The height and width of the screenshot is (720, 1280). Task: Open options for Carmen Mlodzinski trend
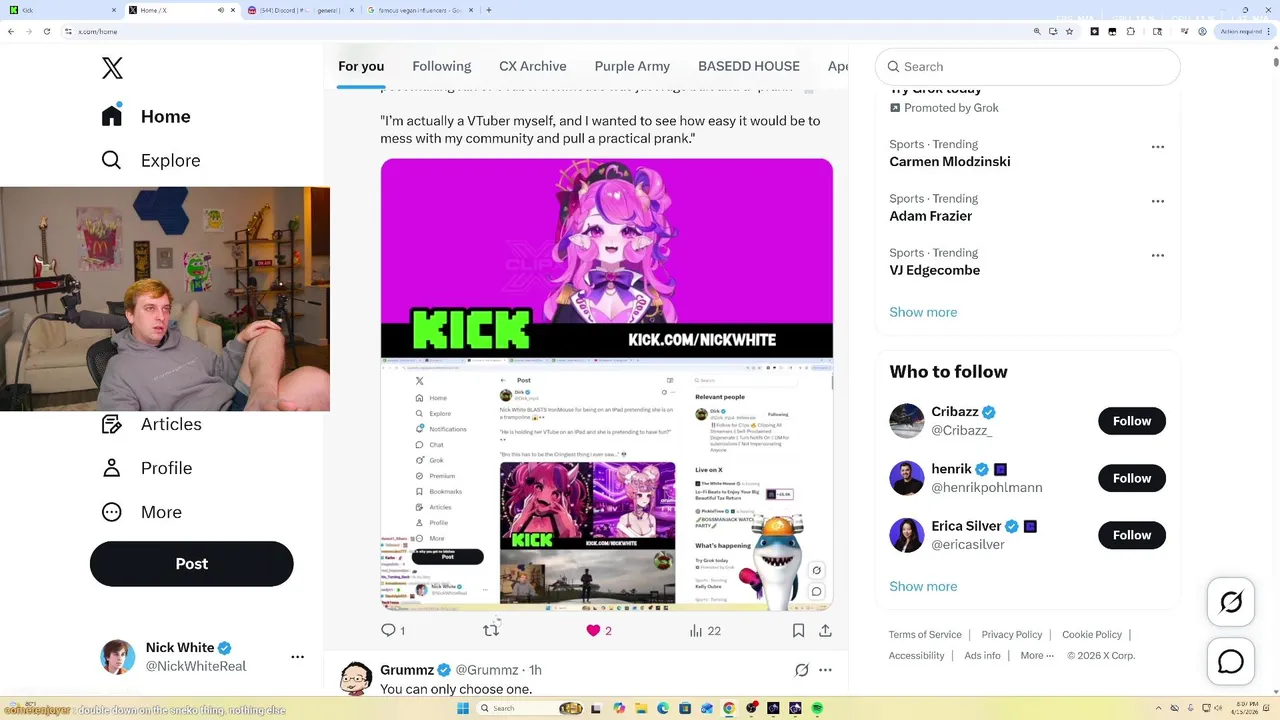click(1157, 147)
